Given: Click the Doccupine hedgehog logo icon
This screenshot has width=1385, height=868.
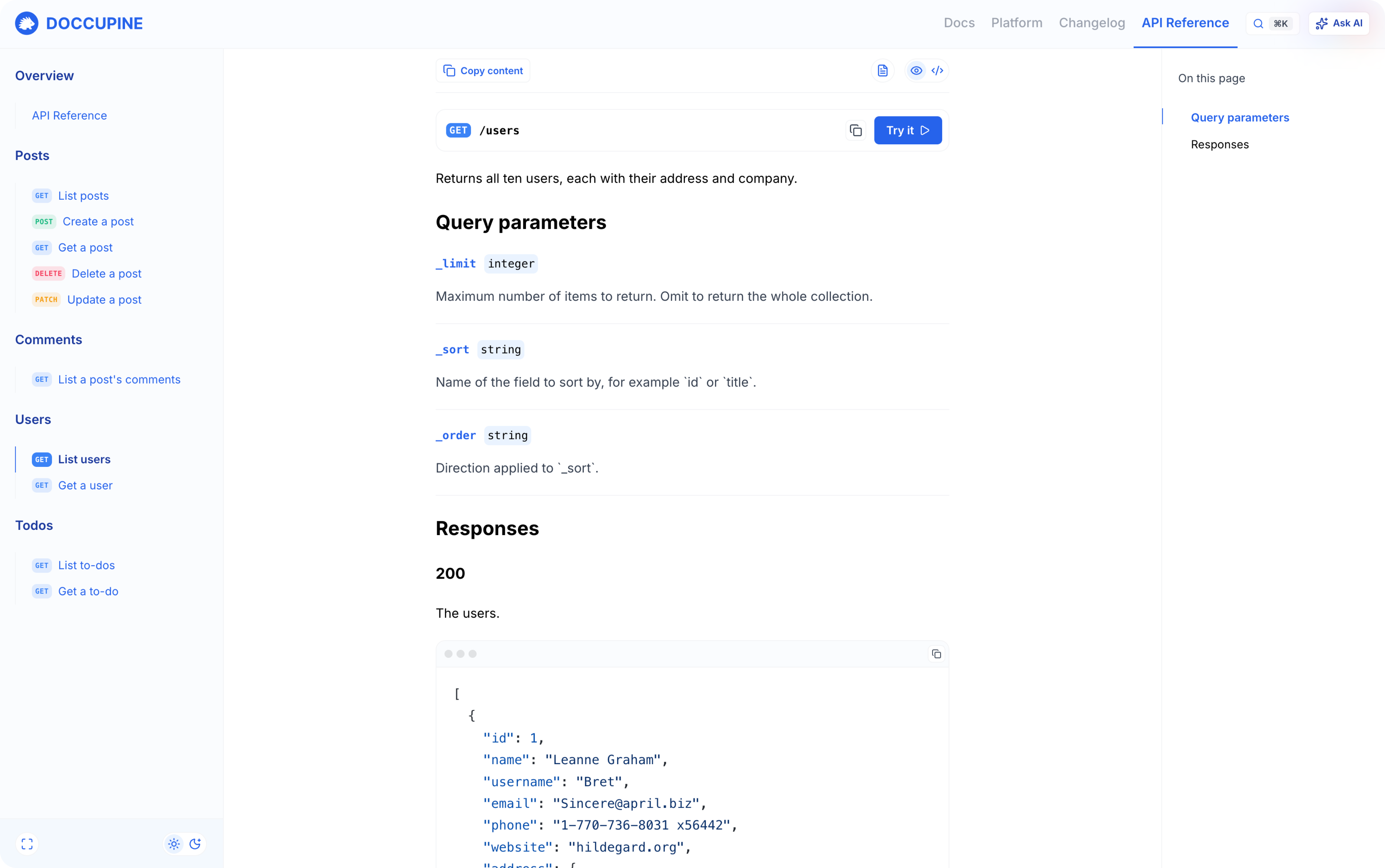Looking at the screenshot, I should coord(26,24).
